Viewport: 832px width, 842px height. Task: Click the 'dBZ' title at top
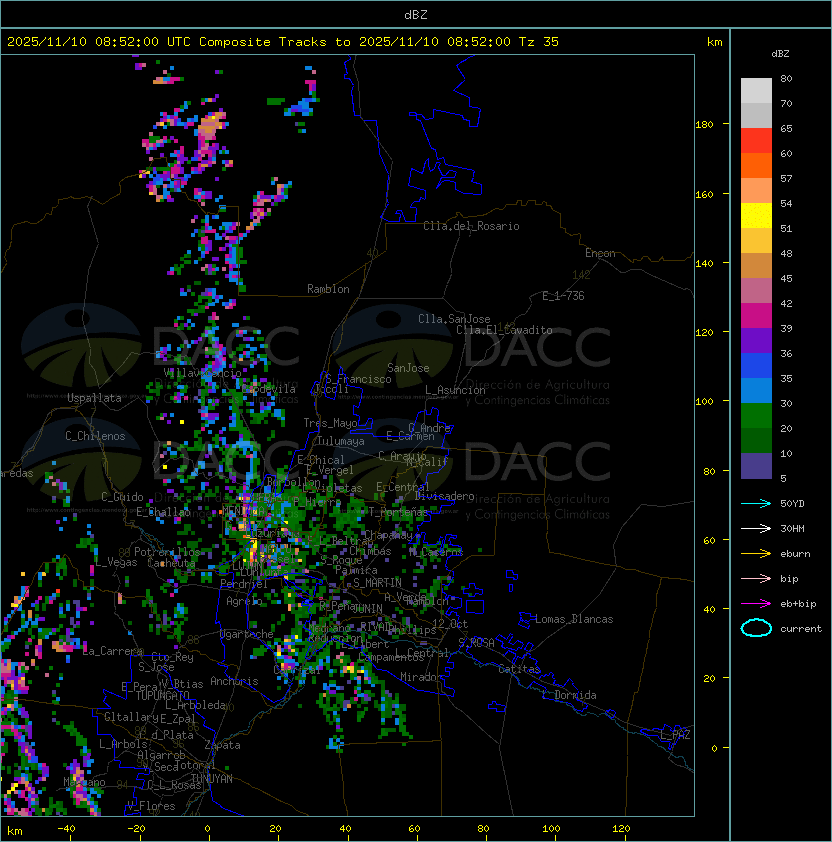(416, 14)
